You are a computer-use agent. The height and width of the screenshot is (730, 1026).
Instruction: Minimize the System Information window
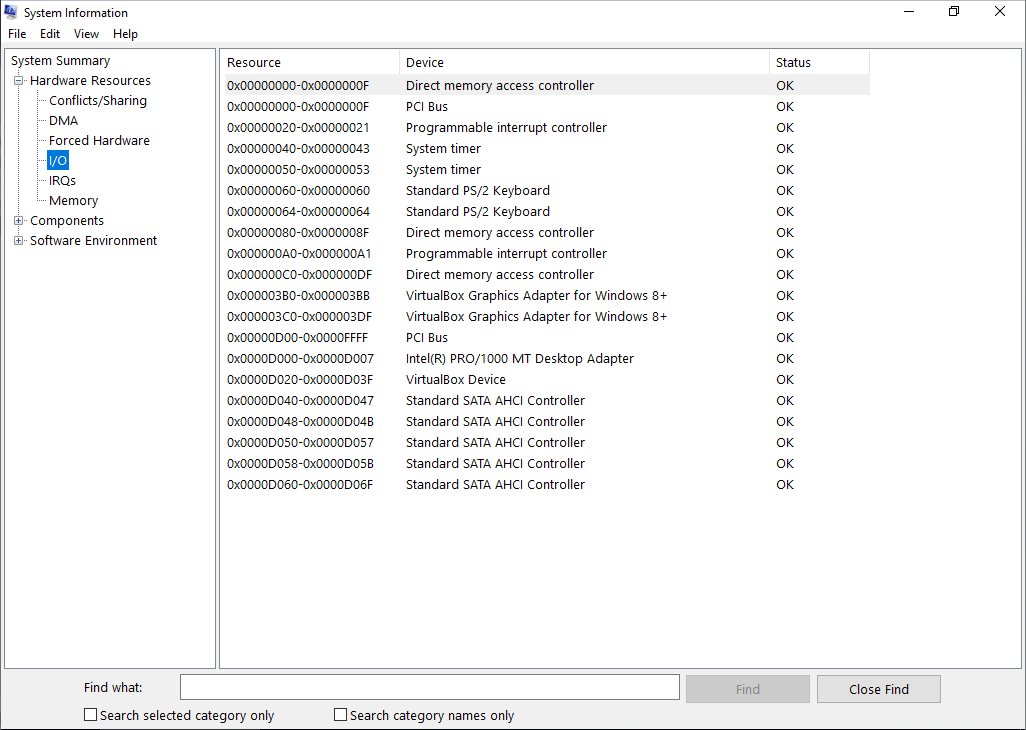(x=908, y=12)
